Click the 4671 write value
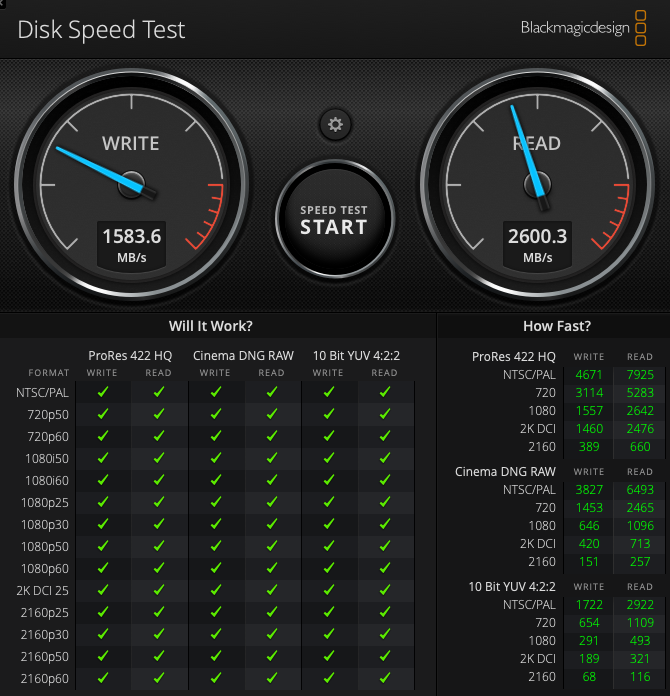The width and height of the screenshot is (670, 696). click(x=589, y=375)
